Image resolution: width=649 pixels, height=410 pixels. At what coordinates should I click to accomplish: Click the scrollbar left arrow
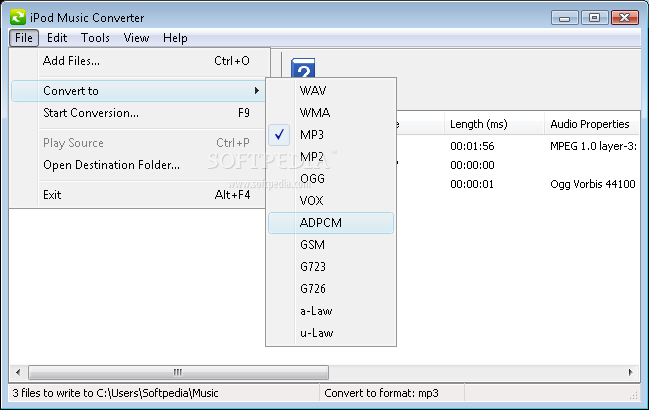pyautogui.click(x=18, y=372)
